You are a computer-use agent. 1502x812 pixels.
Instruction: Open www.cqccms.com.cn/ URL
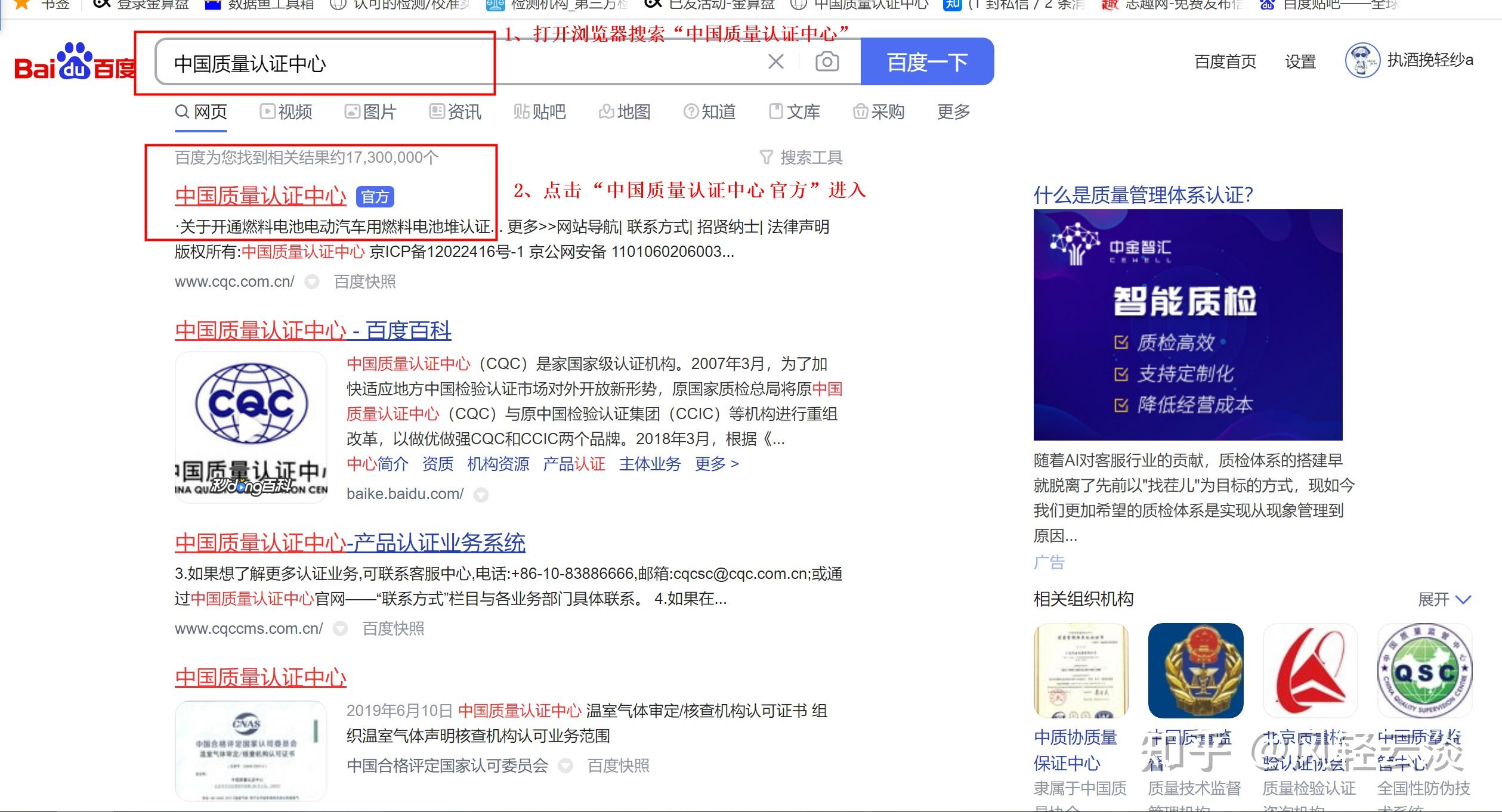coord(249,628)
